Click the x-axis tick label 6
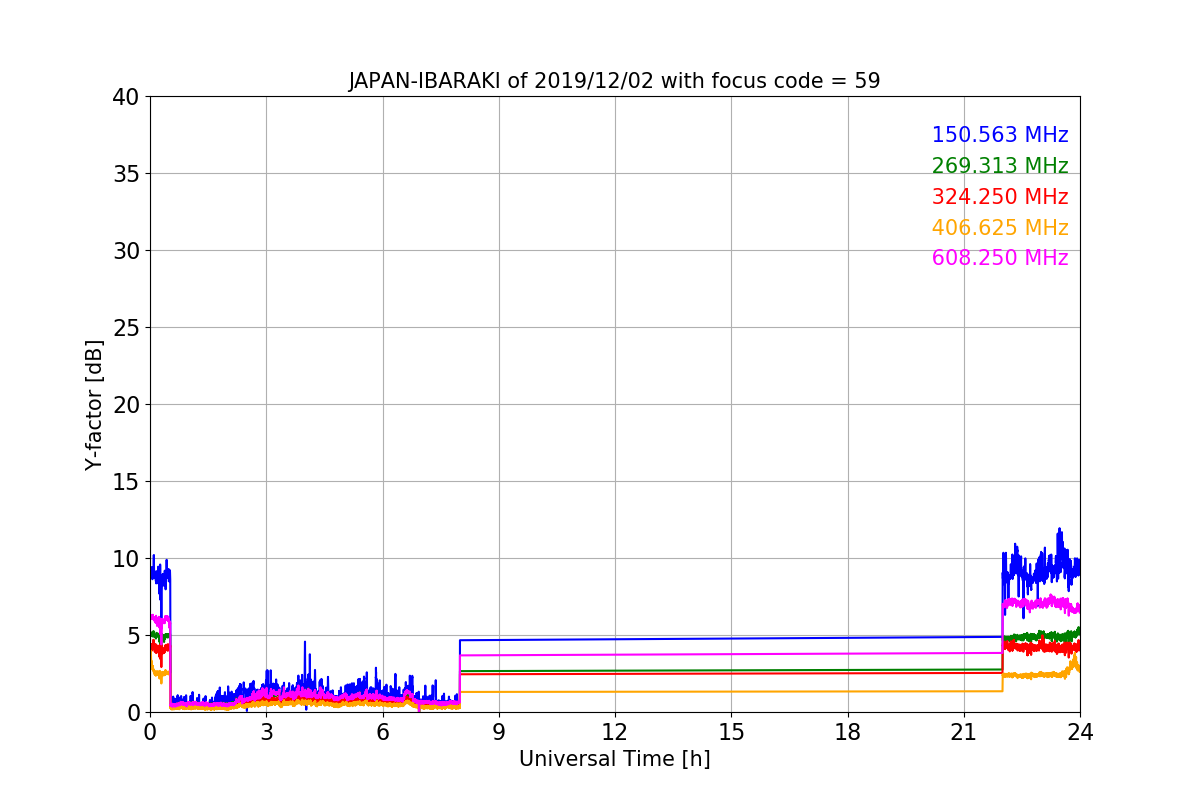This screenshot has width=1200, height=800. click(x=382, y=732)
